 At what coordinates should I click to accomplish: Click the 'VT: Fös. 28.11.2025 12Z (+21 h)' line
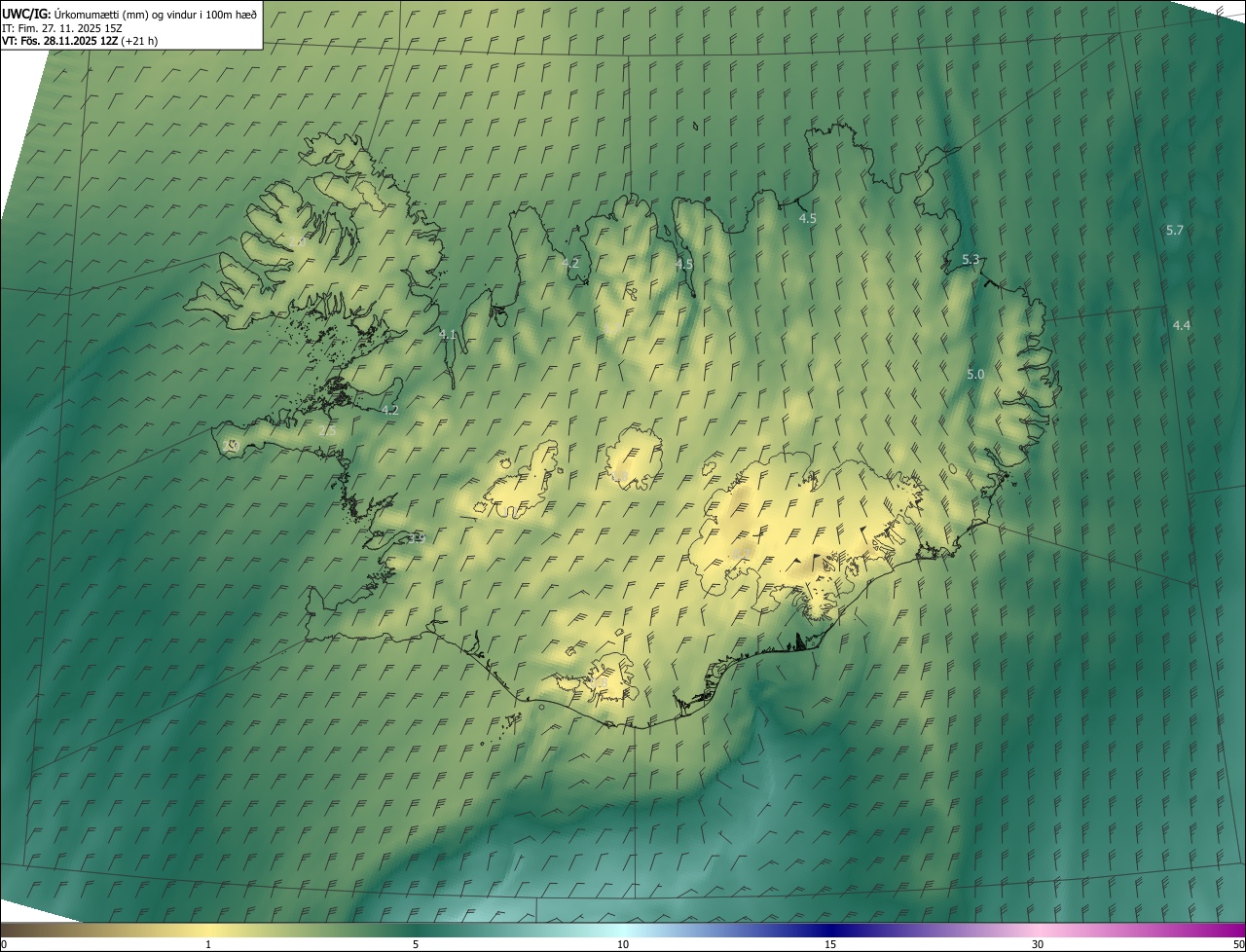point(80,41)
